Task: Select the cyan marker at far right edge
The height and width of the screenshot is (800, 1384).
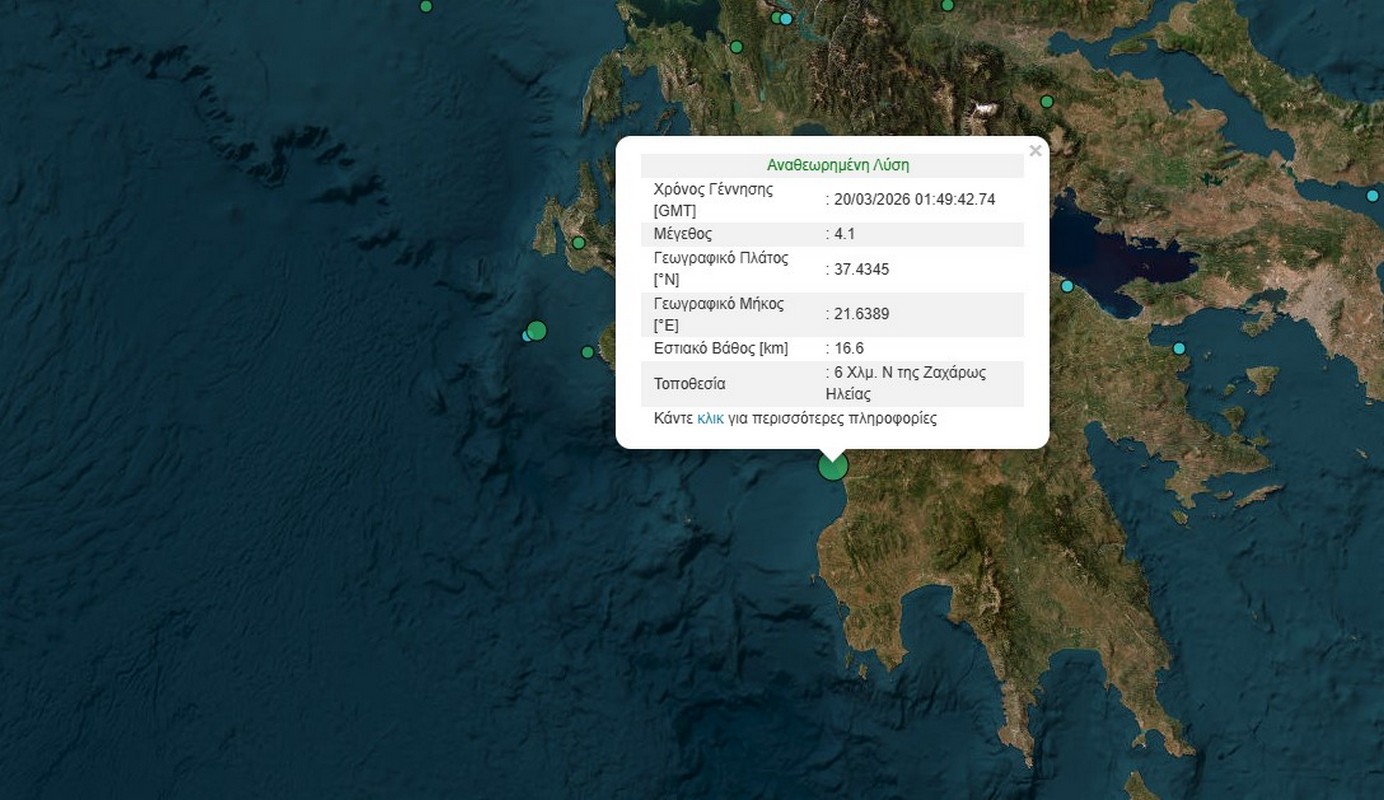Action: 1372,195
